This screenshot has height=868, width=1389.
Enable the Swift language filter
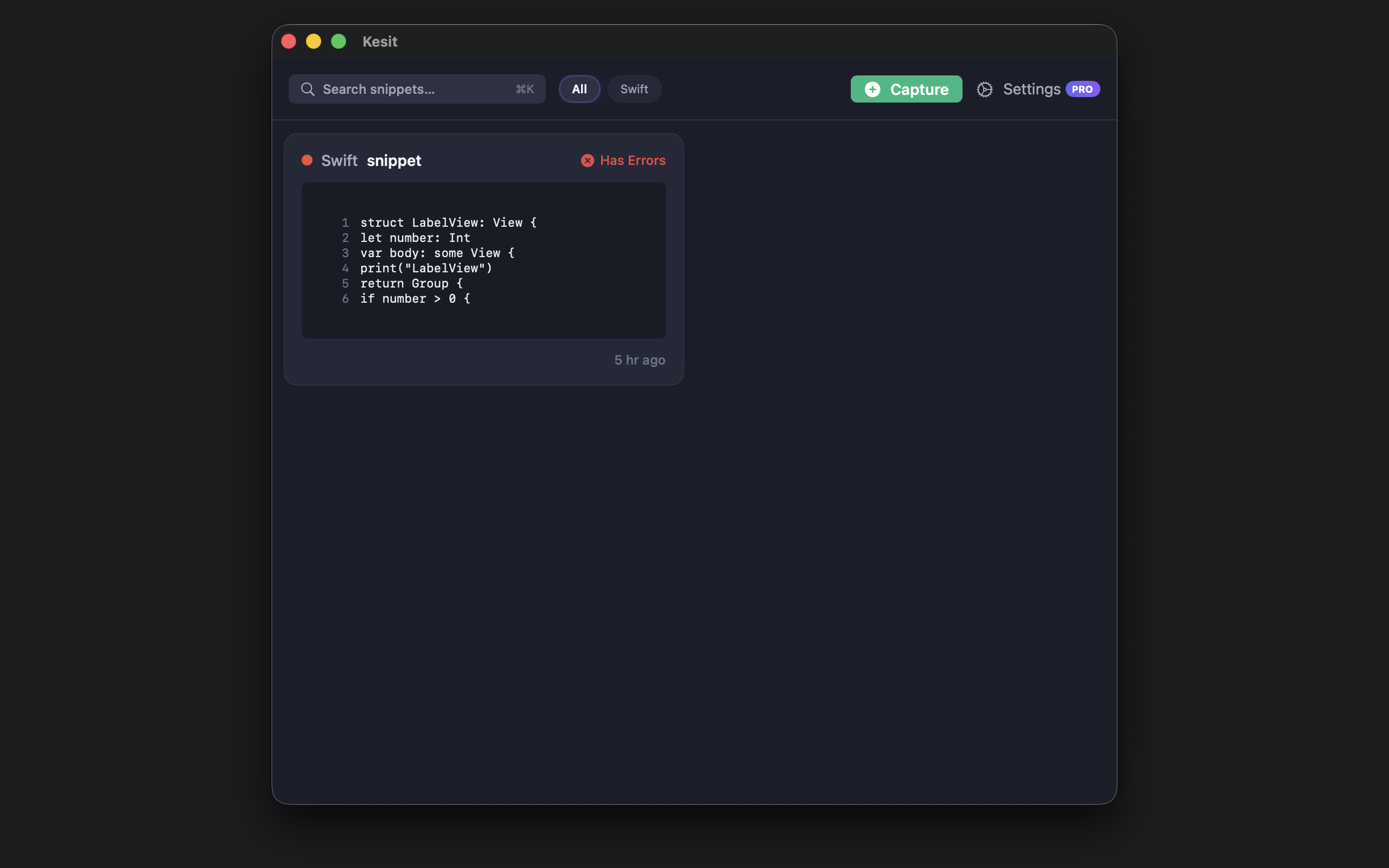[x=634, y=88]
